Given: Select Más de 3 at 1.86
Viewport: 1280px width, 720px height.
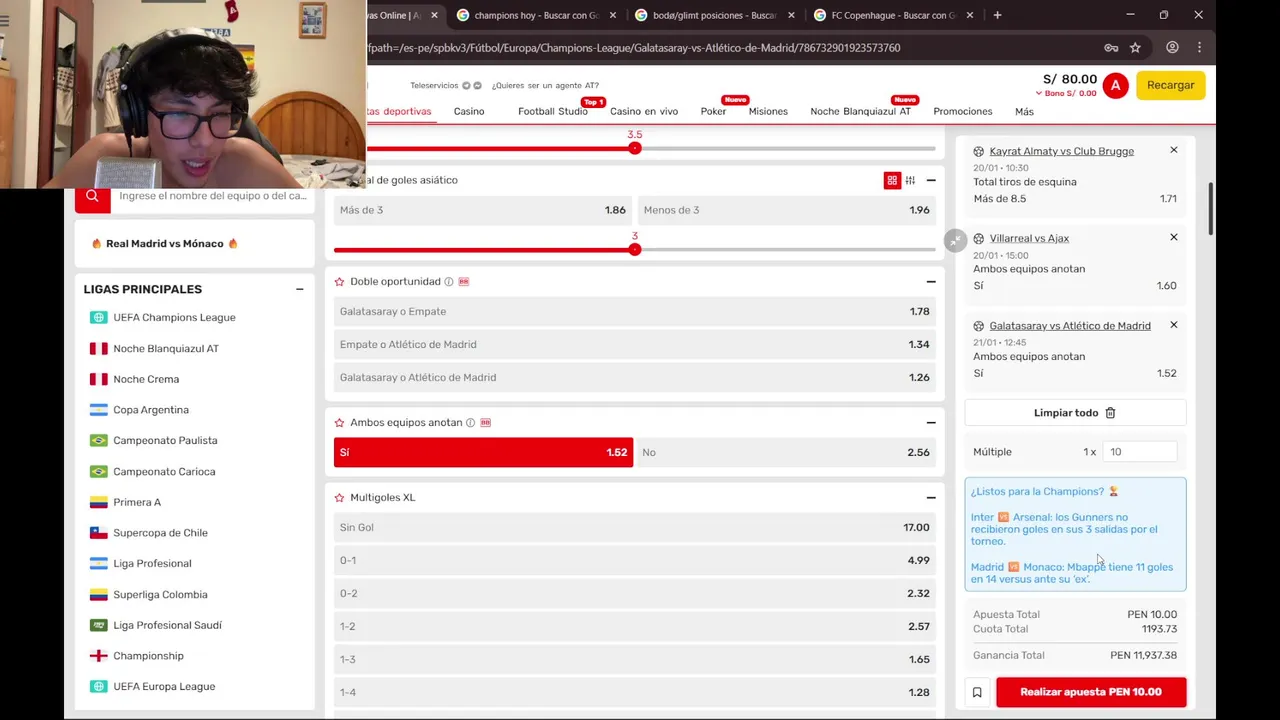Looking at the screenshot, I should (x=483, y=210).
